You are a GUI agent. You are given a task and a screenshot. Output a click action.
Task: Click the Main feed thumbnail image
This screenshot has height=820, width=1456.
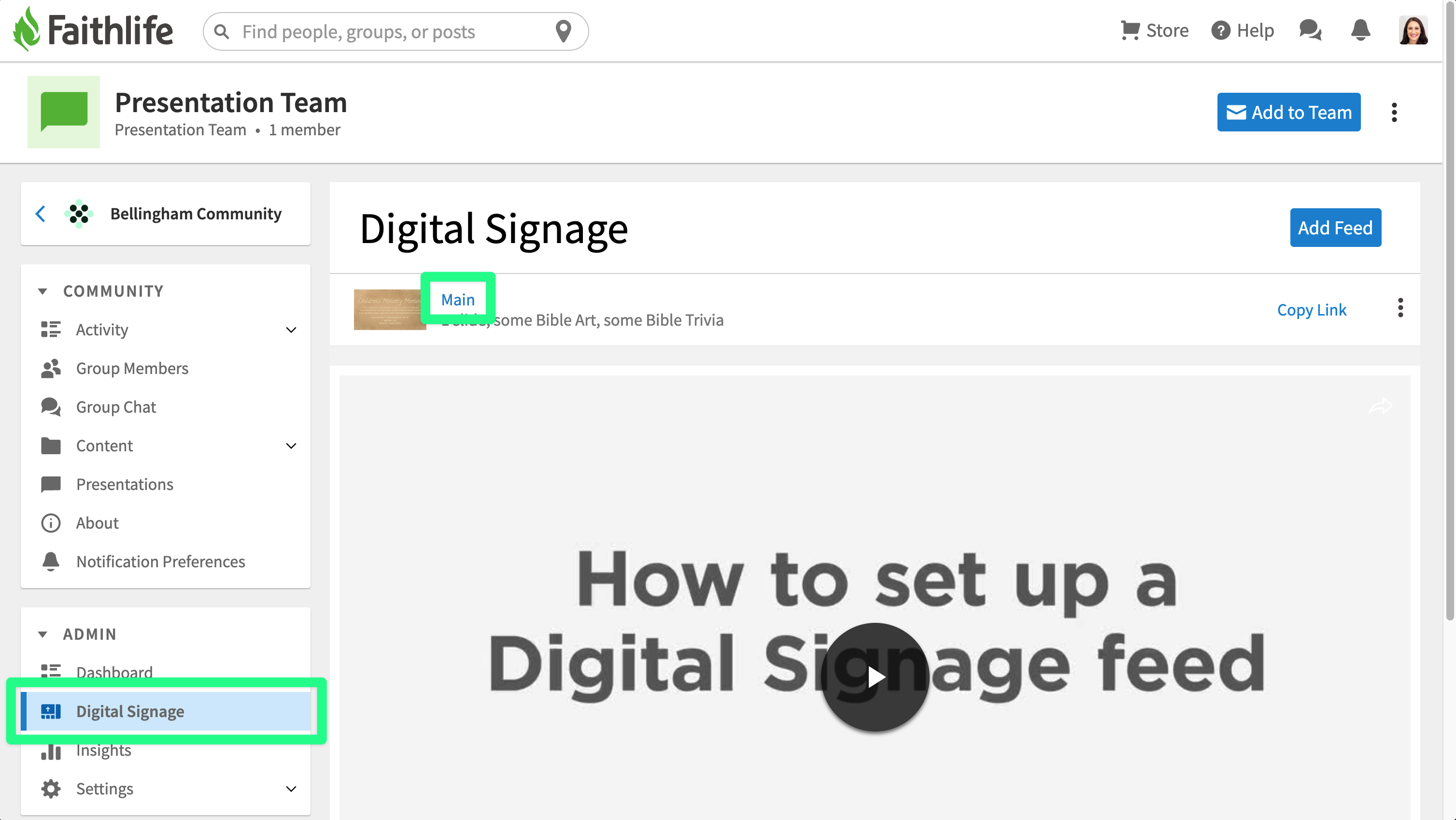tap(390, 309)
